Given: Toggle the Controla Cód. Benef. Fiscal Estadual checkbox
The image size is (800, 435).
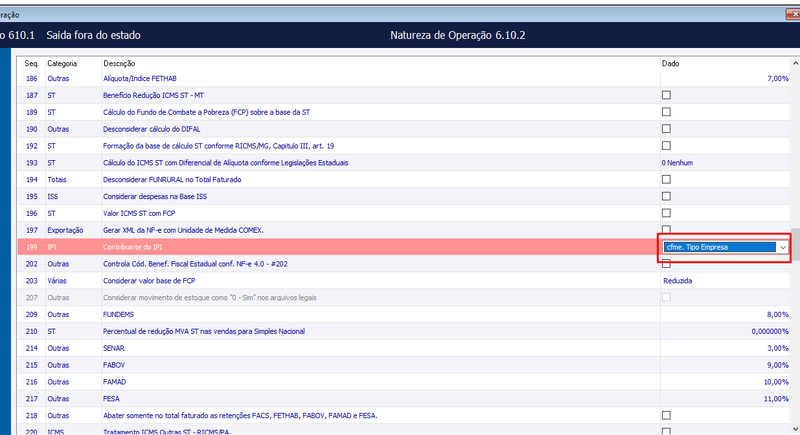Looking at the screenshot, I should [666, 264].
